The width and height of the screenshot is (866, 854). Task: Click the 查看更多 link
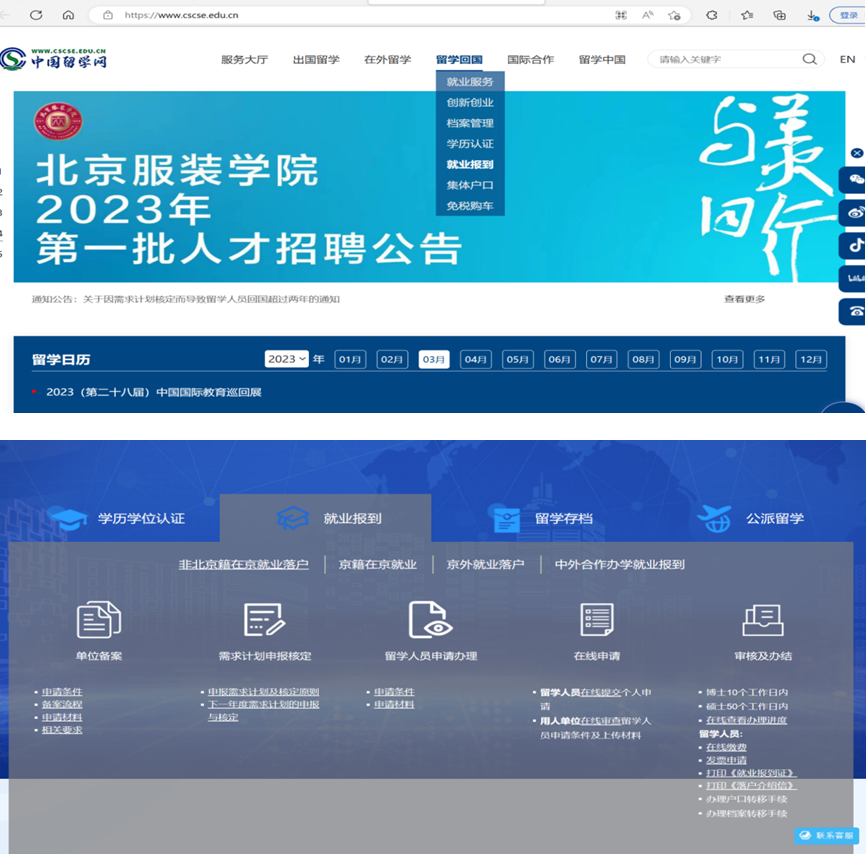tap(744, 299)
